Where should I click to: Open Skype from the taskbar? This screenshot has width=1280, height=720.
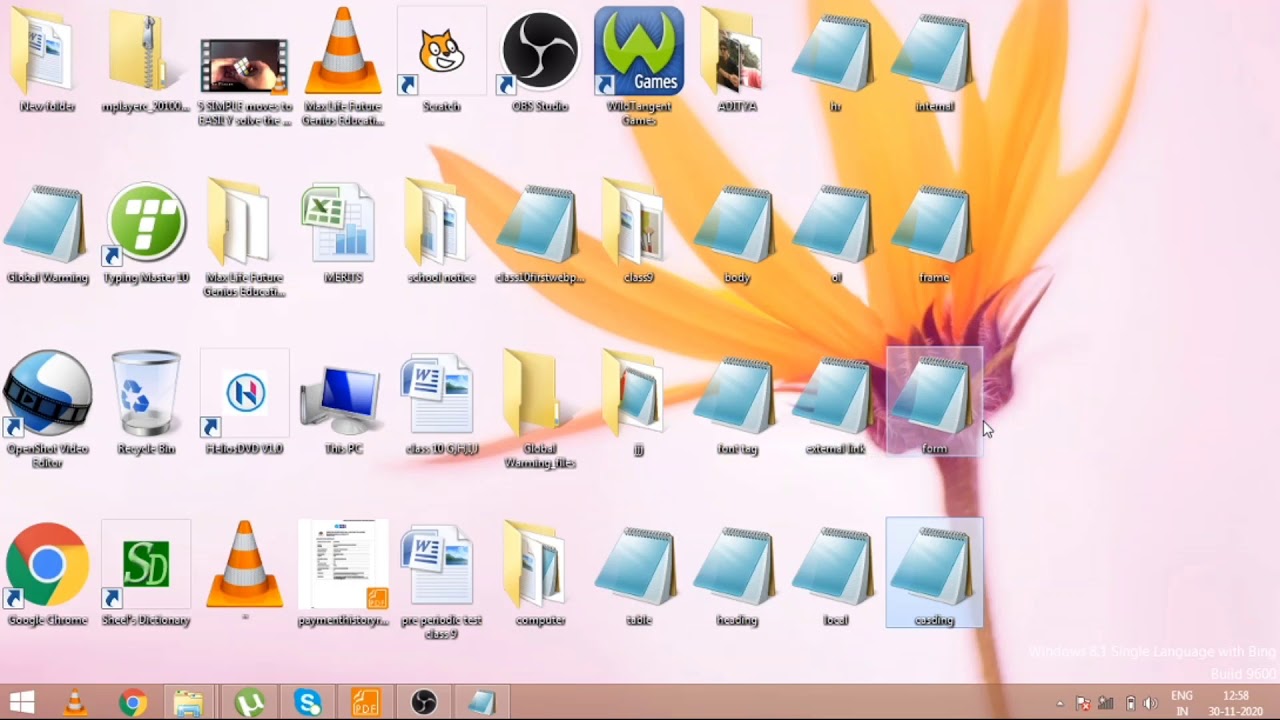pos(307,703)
